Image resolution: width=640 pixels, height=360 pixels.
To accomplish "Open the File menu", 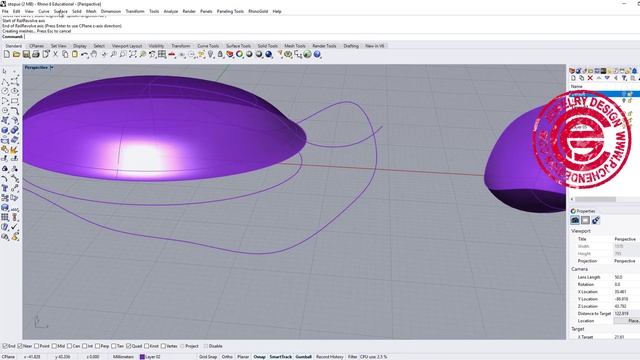I will coord(5,11).
